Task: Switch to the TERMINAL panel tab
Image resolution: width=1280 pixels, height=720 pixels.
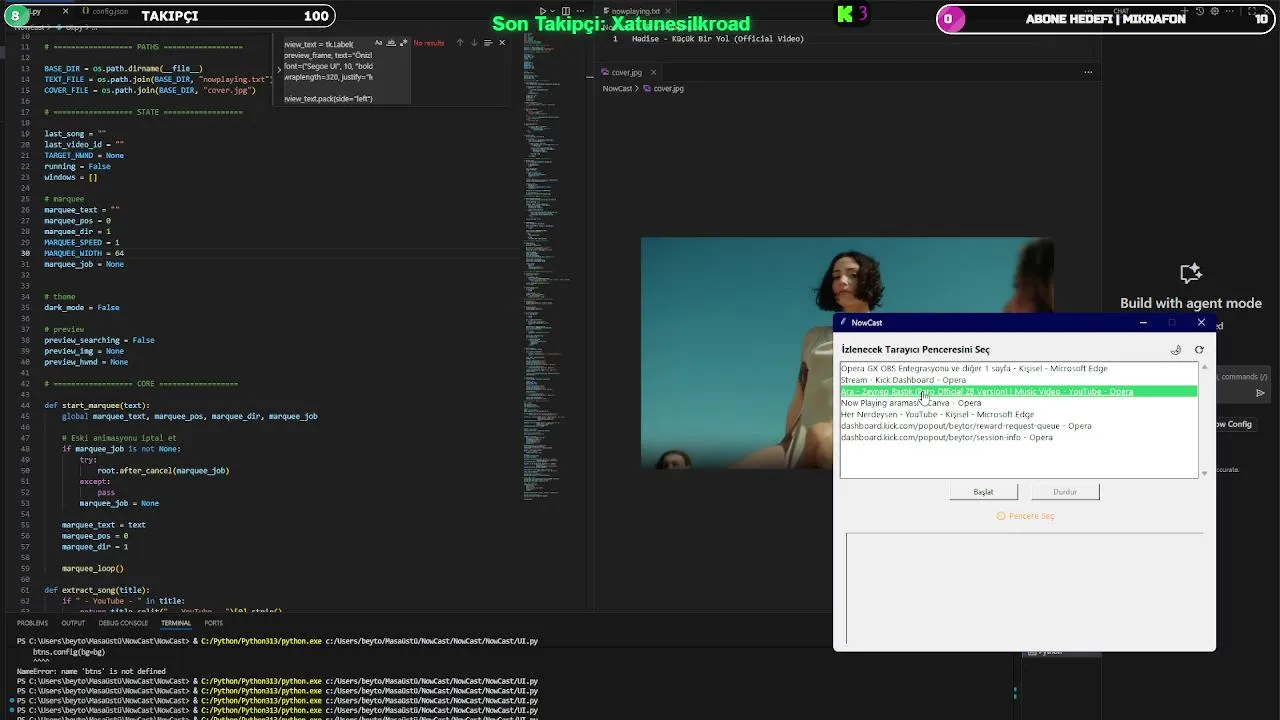Action: pyautogui.click(x=176, y=623)
